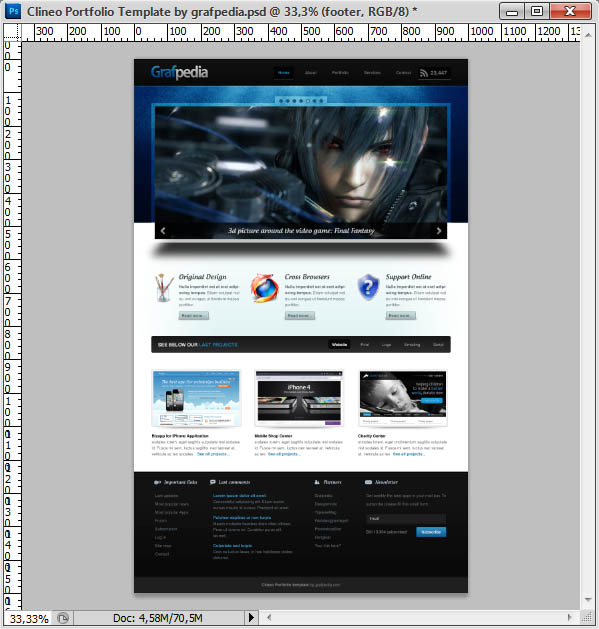Select the Logo tab in the projects bar
599x629 pixels.
[x=386, y=345]
